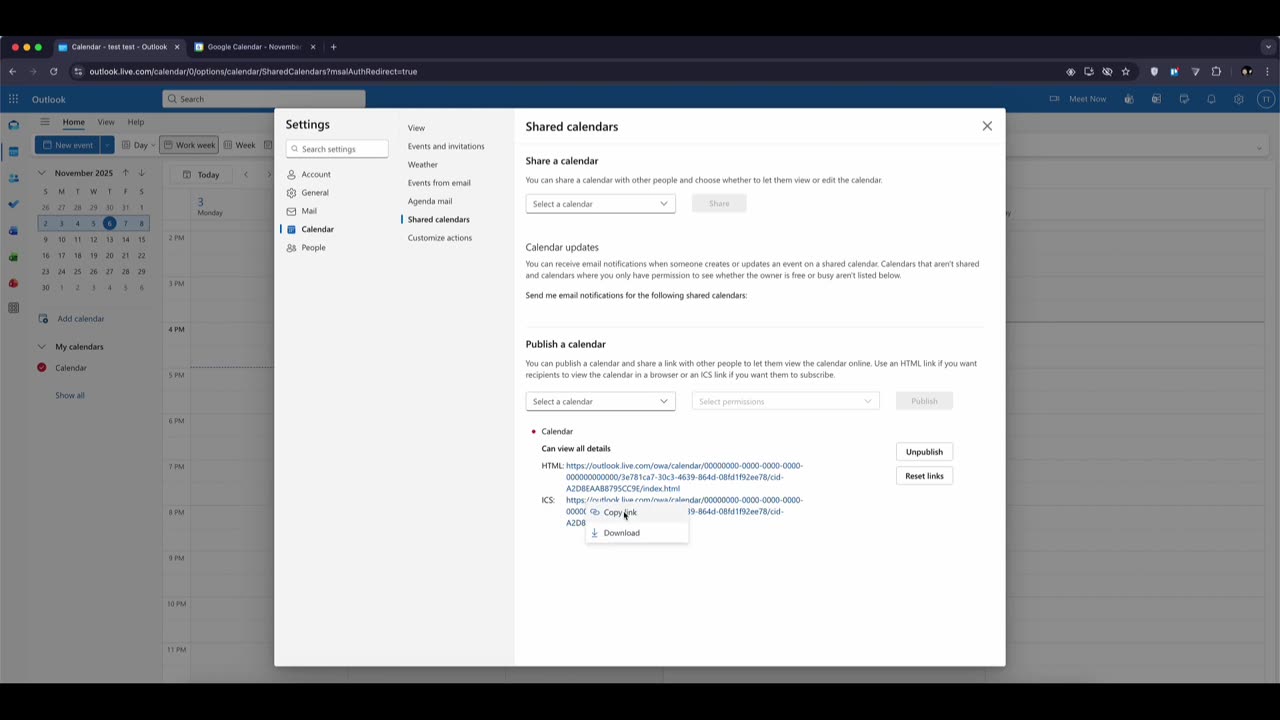Open To Do checkmark in app rail
The height and width of the screenshot is (720, 1280).
pyautogui.click(x=13, y=204)
